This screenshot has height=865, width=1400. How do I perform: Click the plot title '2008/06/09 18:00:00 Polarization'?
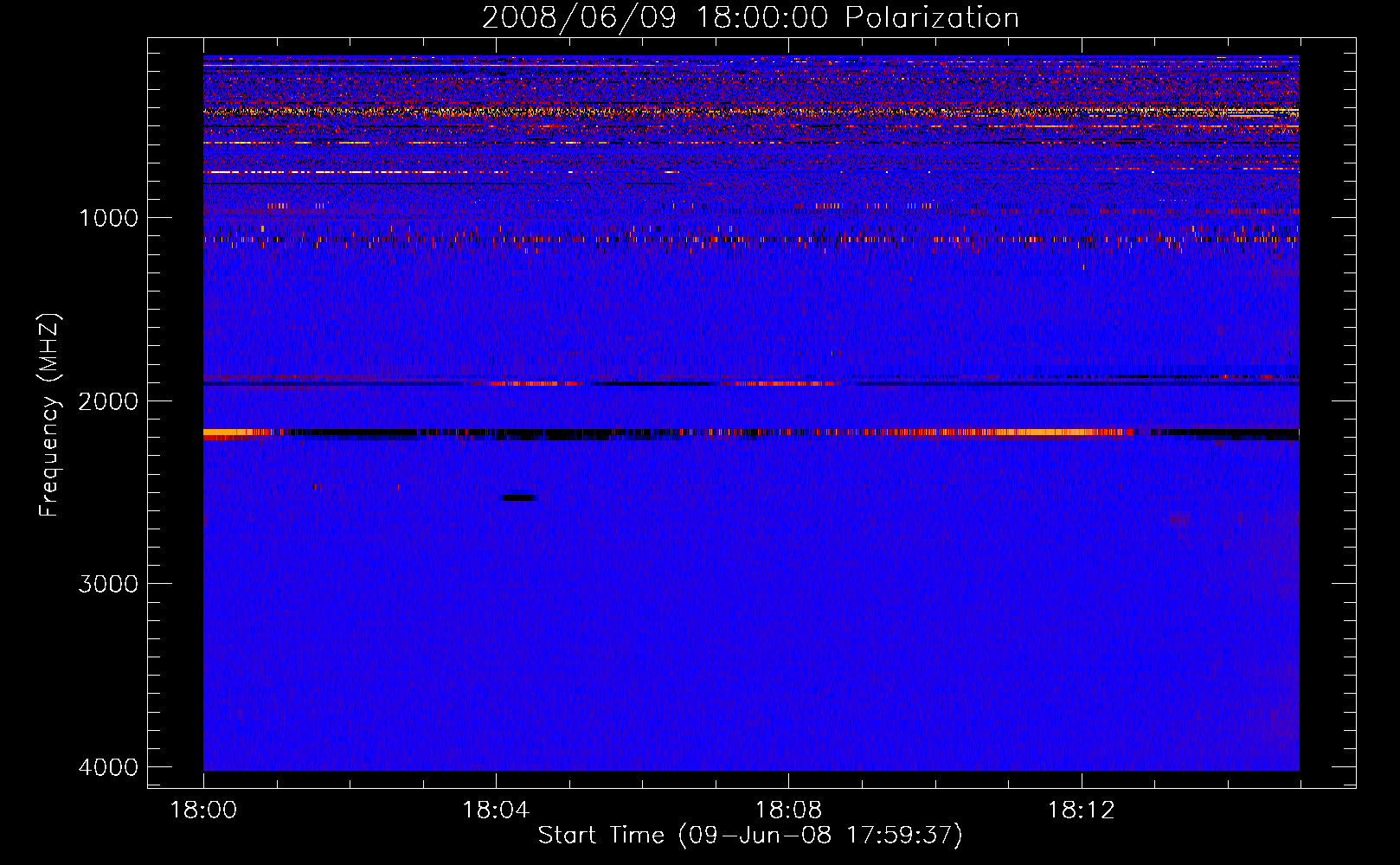coord(750,17)
